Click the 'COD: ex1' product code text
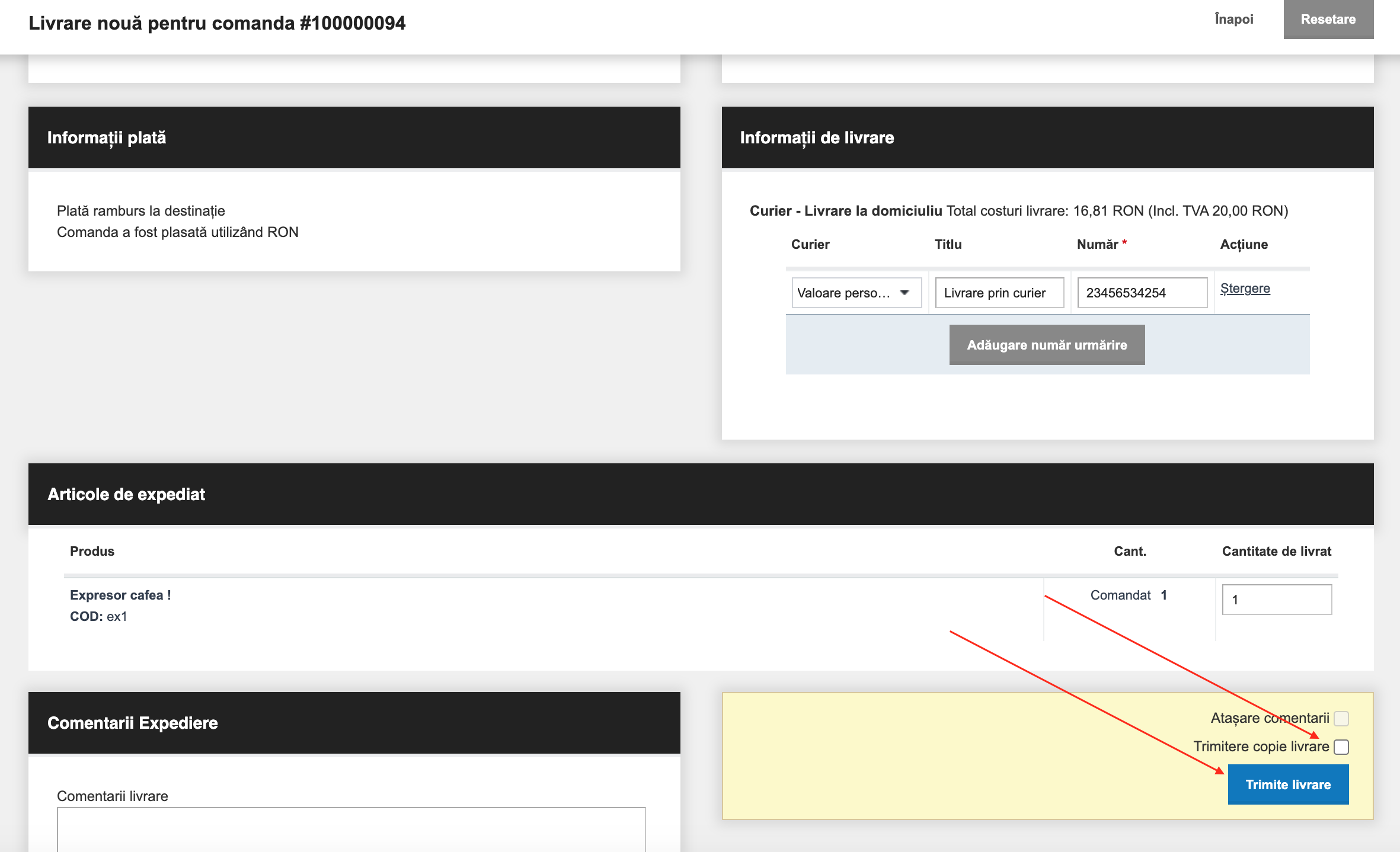The width and height of the screenshot is (1400, 852). [x=98, y=616]
